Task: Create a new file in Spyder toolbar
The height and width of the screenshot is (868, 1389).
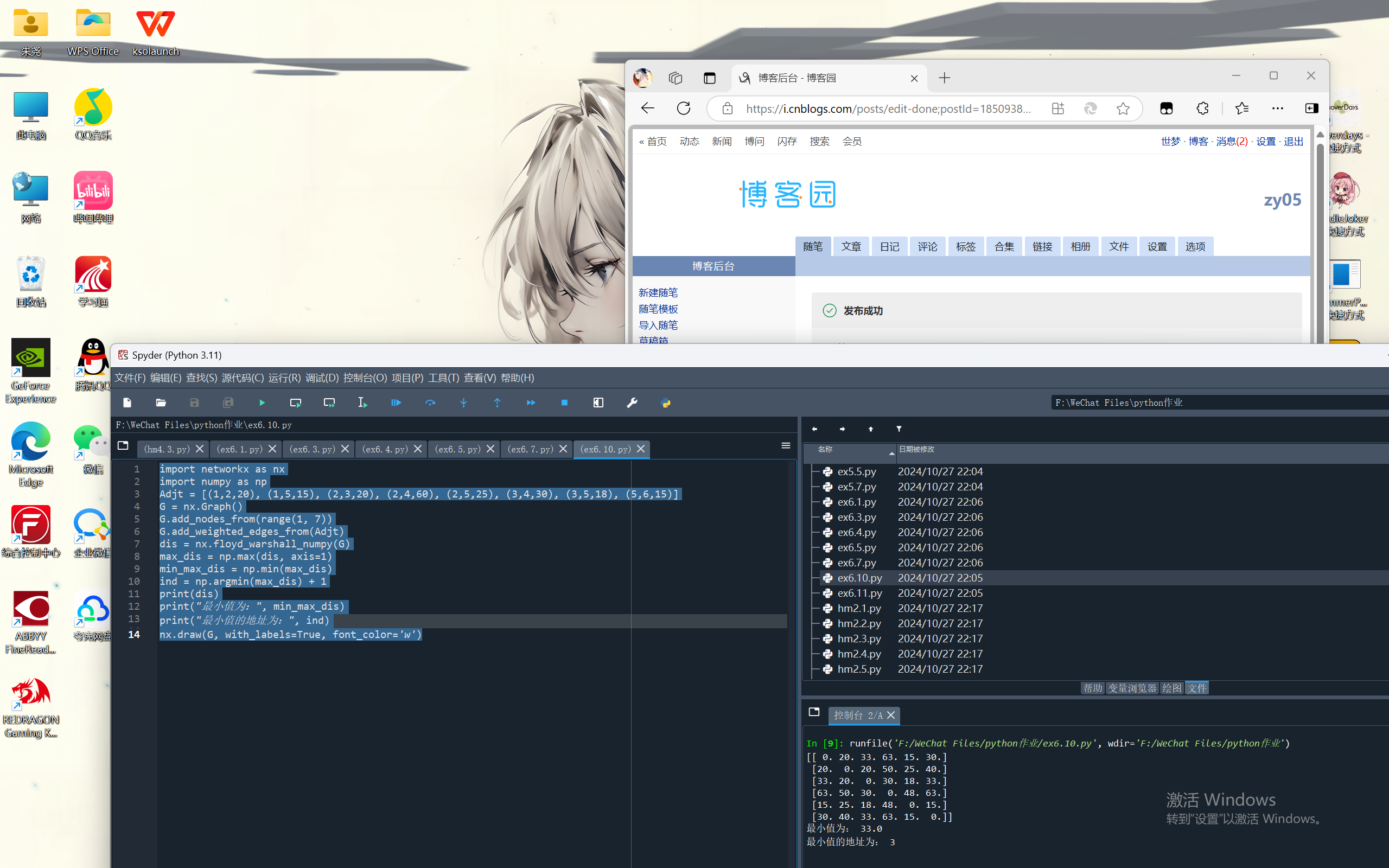Action: [128, 403]
